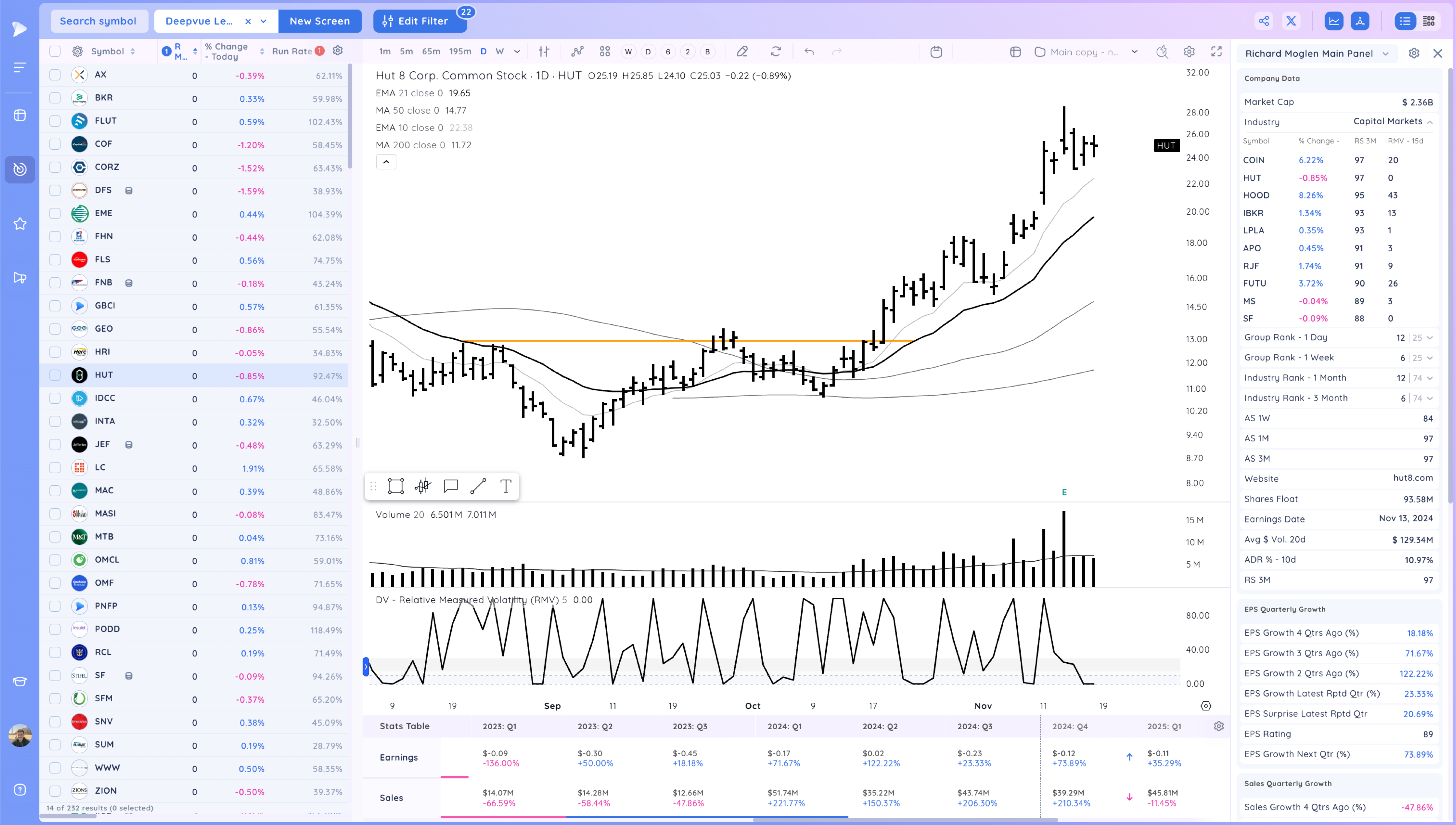Open the indicators icon in chart toolbar
The width and height of the screenshot is (1456, 825).
pos(577,52)
